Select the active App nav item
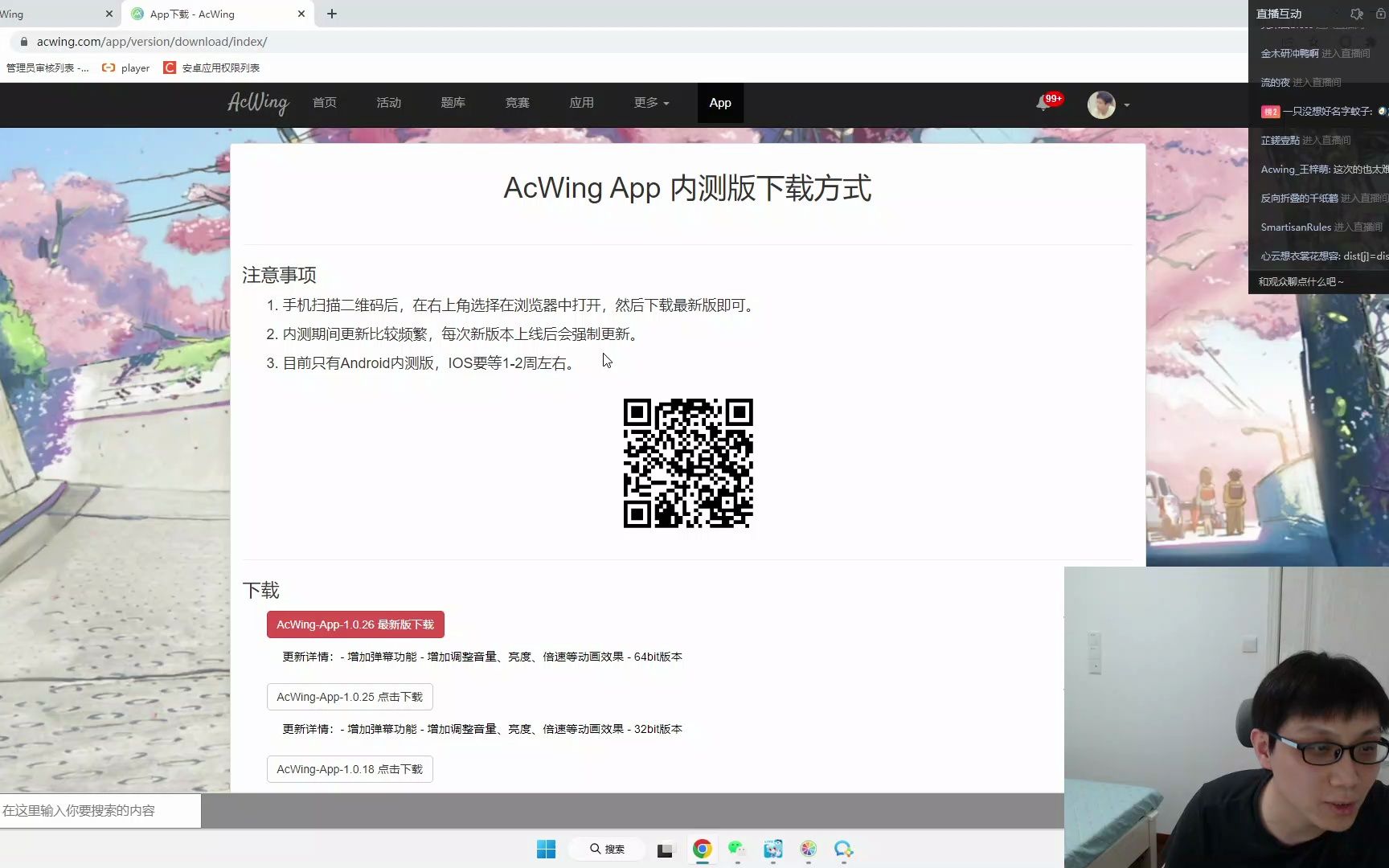The image size is (1389, 868). coord(720,103)
